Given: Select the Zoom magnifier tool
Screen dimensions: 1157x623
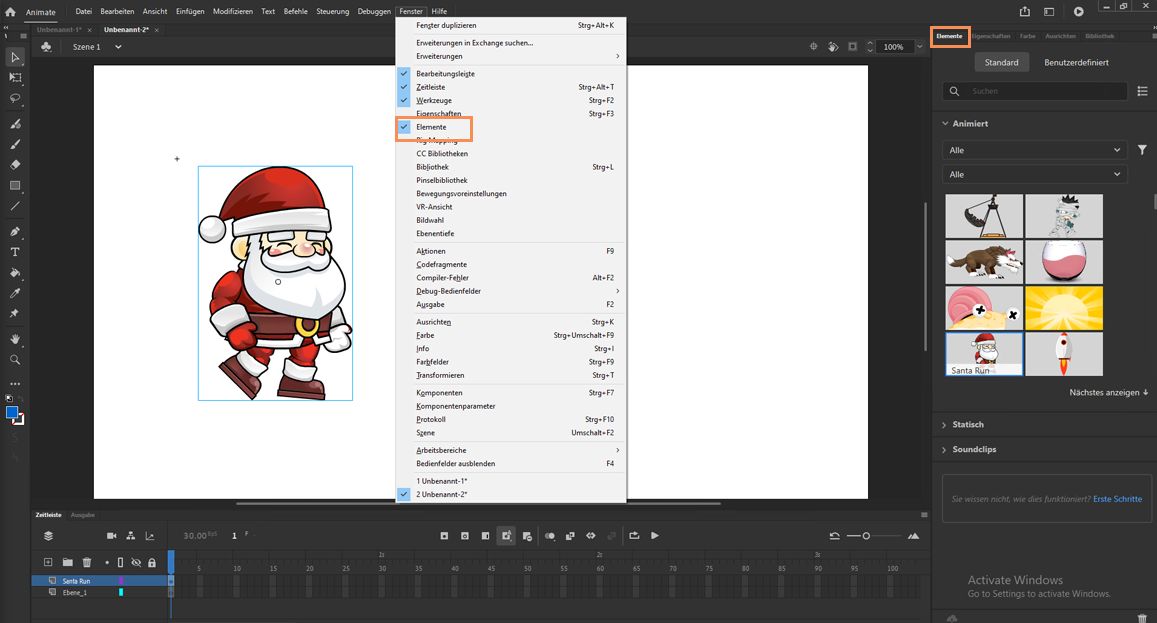Looking at the screenshot, I should tap(15, 359).
